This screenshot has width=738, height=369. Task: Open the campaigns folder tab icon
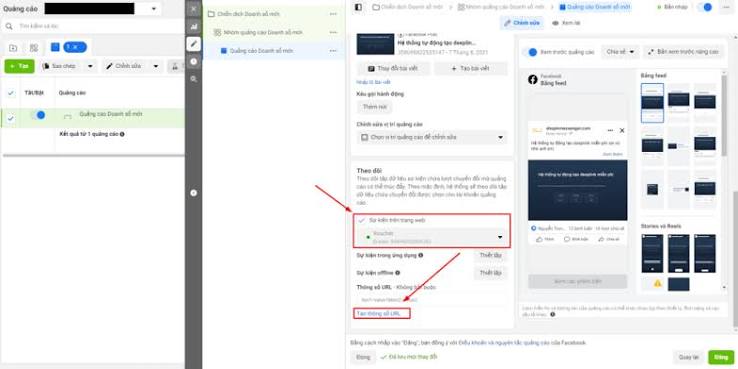click(13, 48)
